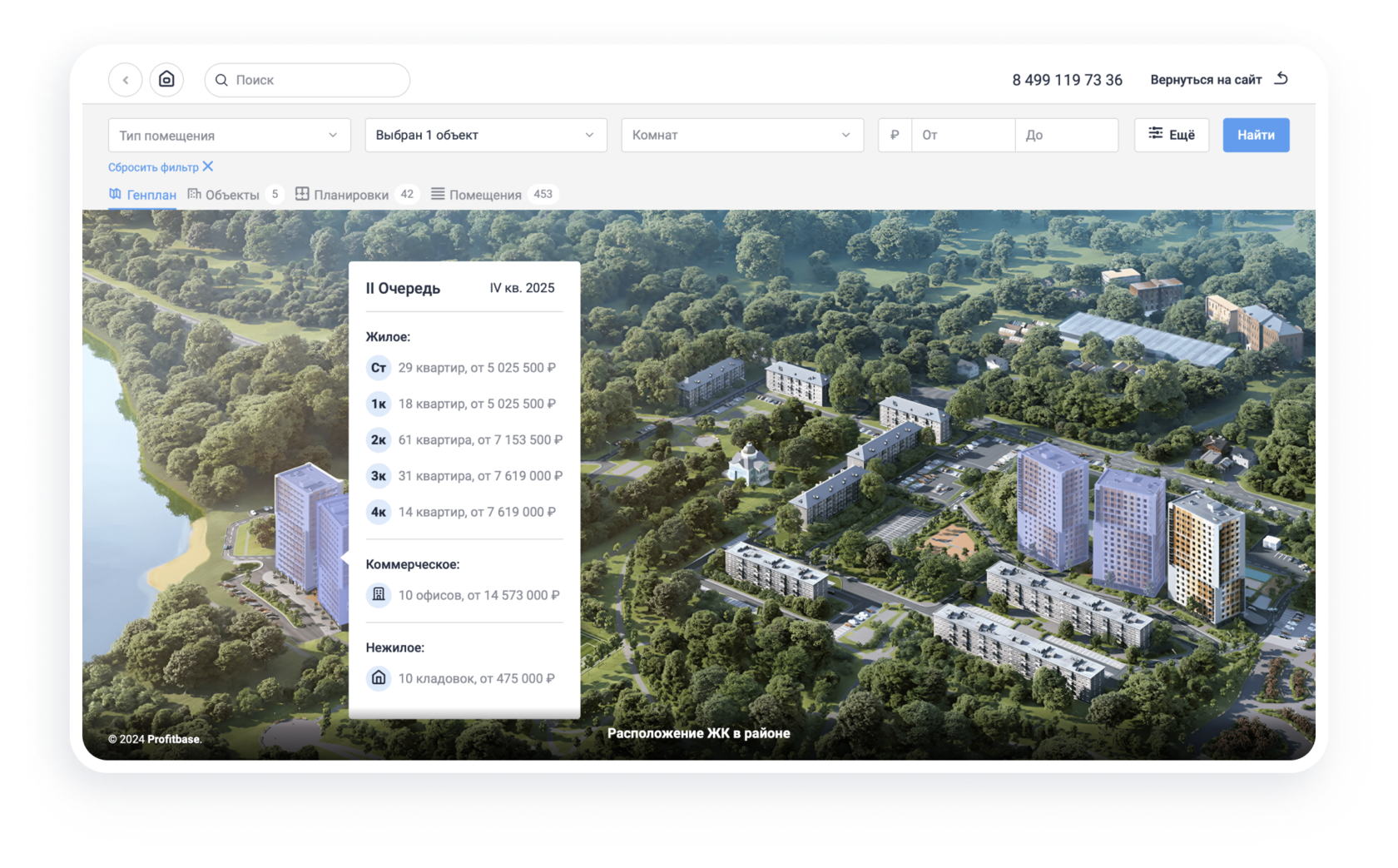Select 61 квартира, от 7 153 500 row
The image size is (1398, 868).
point(464,439)
